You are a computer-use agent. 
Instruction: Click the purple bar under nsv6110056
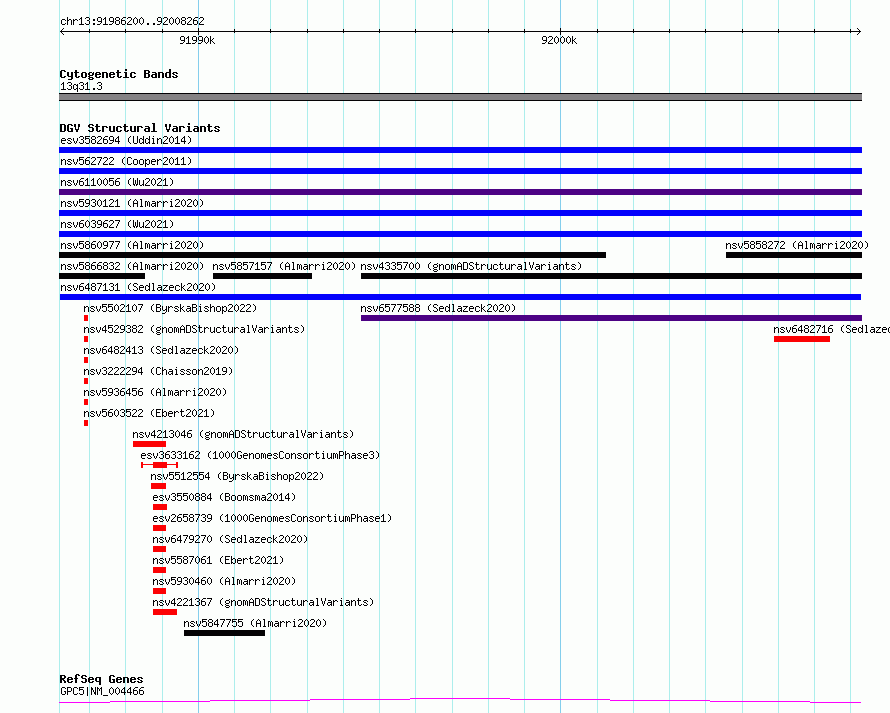click(x=460, y=192)
